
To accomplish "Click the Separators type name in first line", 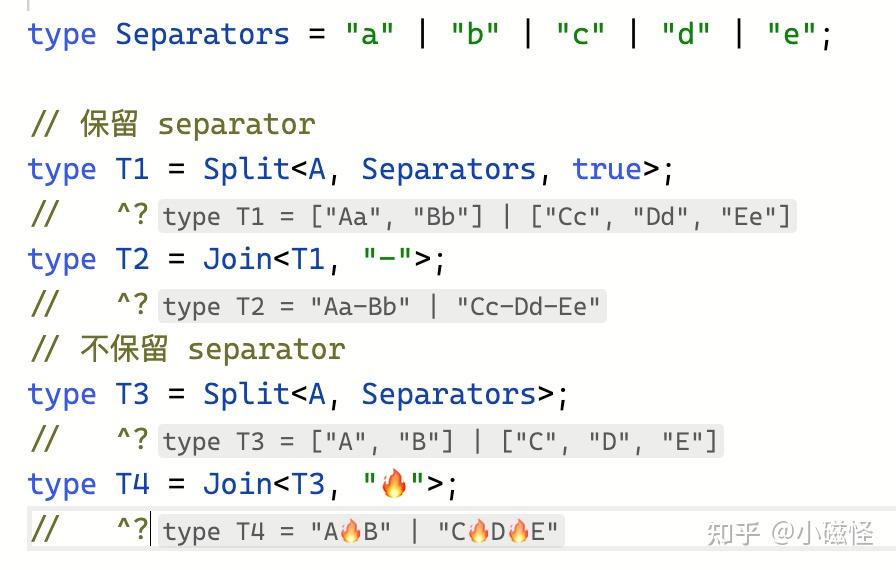I will coord(202,34).
